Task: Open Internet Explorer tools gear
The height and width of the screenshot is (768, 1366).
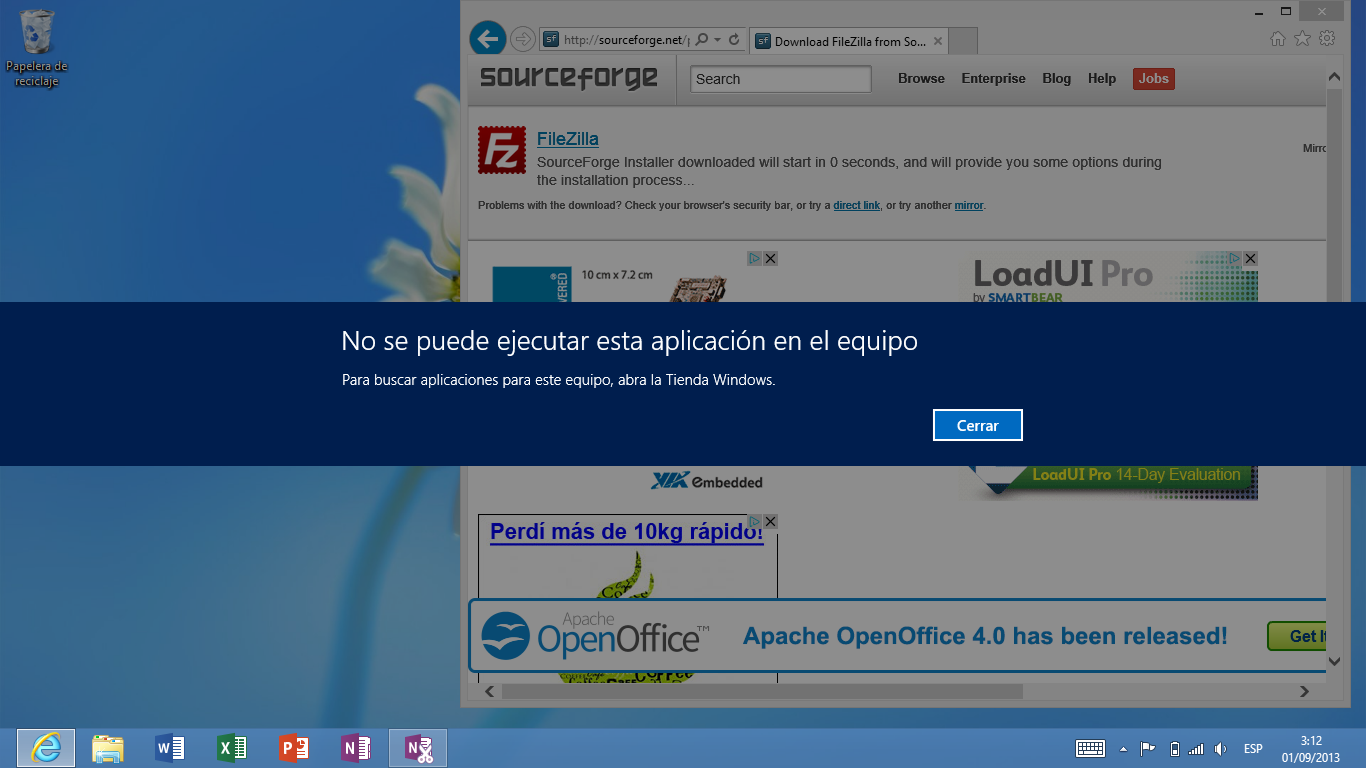Action: 1327,38
